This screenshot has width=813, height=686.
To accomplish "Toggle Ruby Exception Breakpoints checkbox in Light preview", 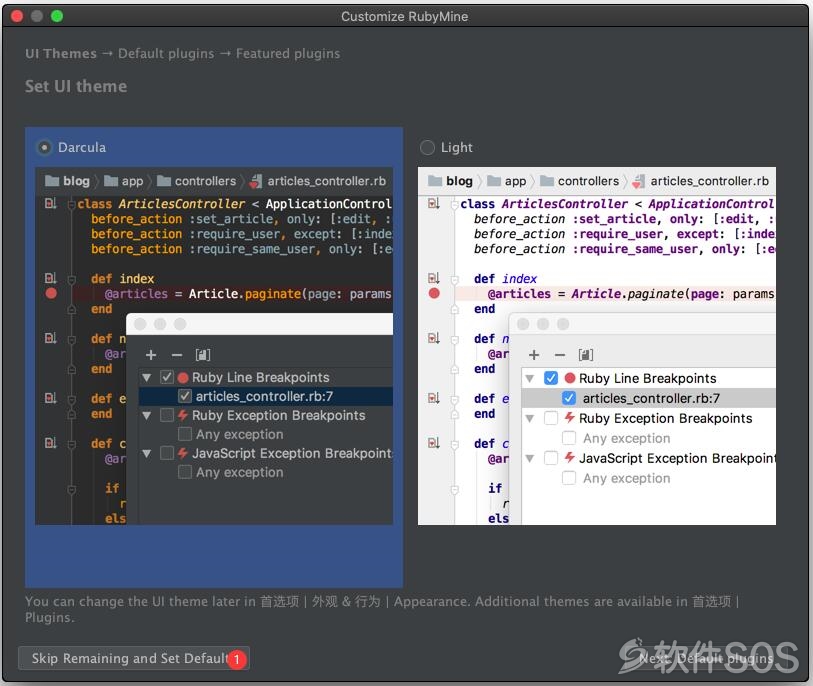I will [x=551, y=418].
